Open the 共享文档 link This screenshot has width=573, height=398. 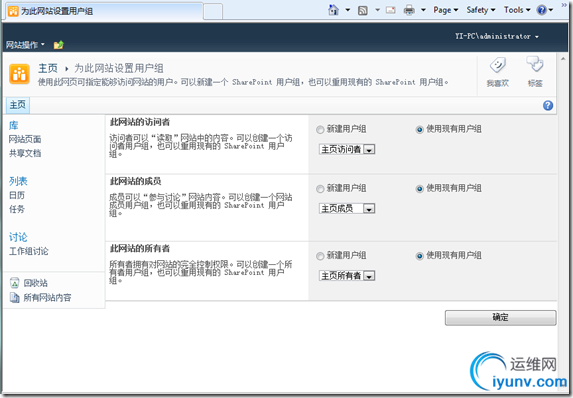tap(25, 153)
